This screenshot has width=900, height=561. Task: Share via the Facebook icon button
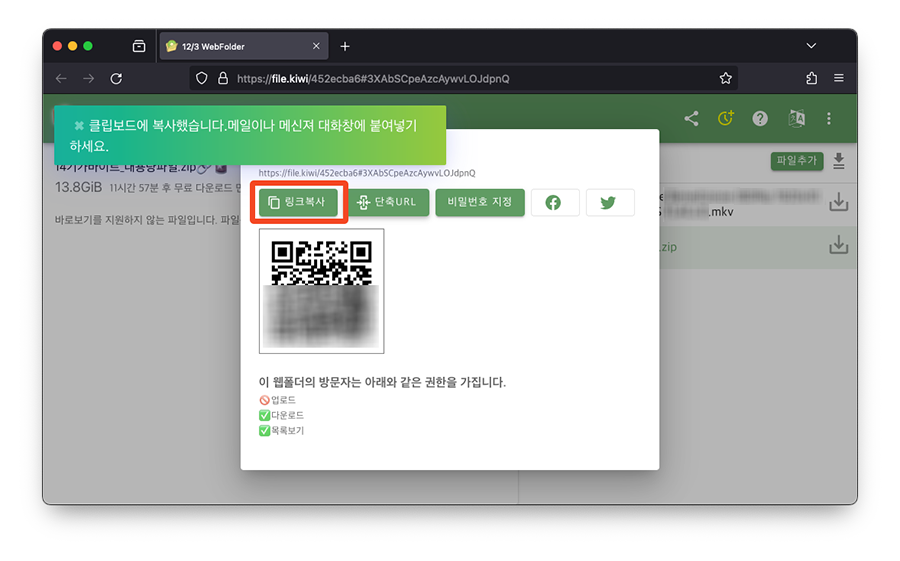pos(554,202)
